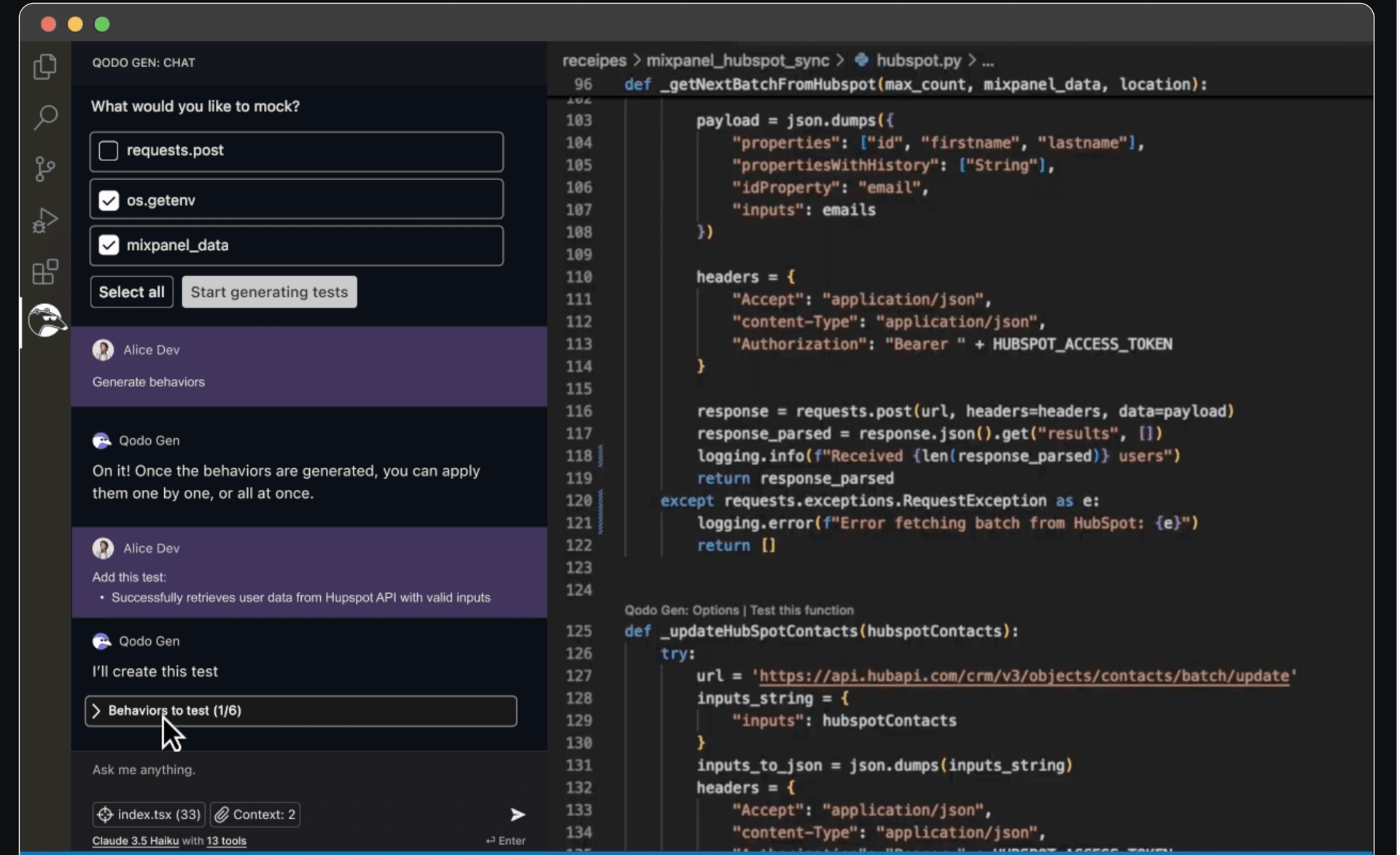Open the Extensions blocks icon
1400x855 pixels.
(45, 272)
